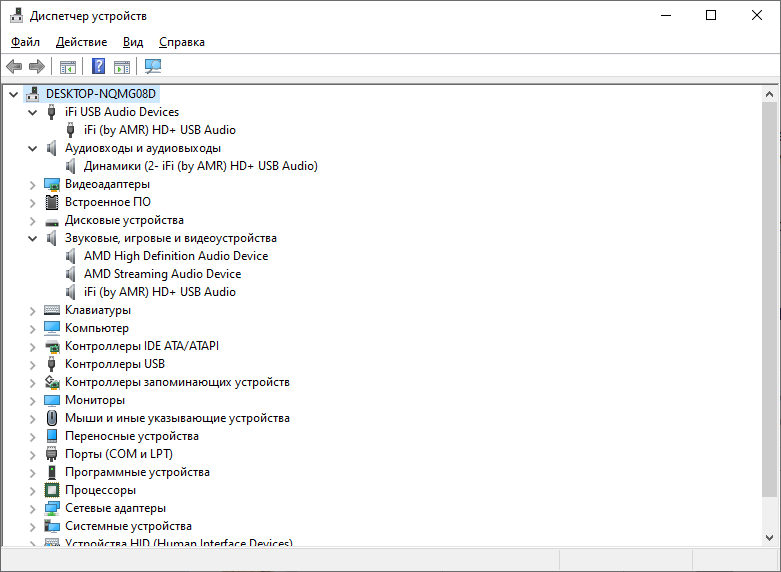Select the Системные устройства label
The height and width of the screenshot is (572, 781).
coord(128,526)
